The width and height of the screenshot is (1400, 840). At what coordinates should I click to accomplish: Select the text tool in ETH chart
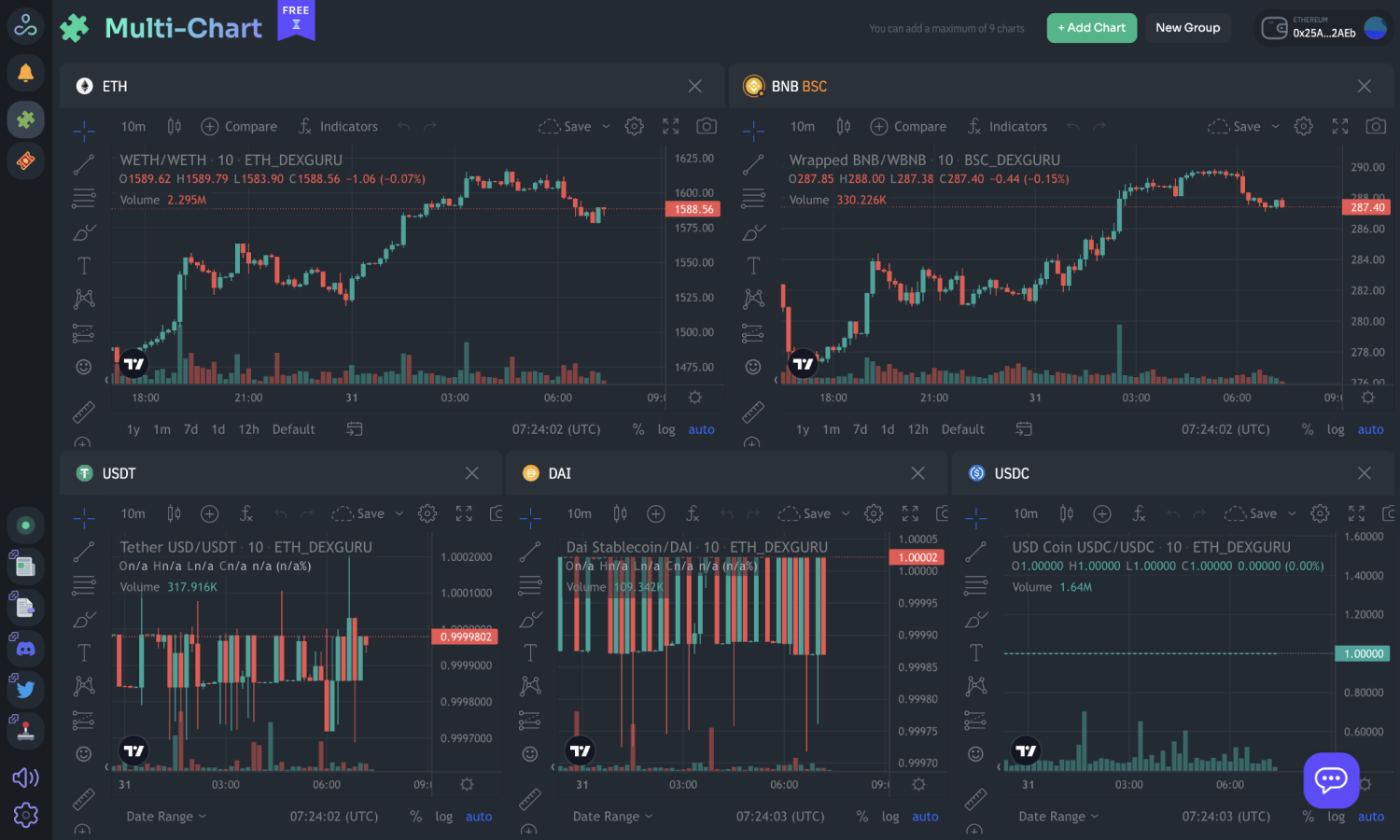point(84,266)
